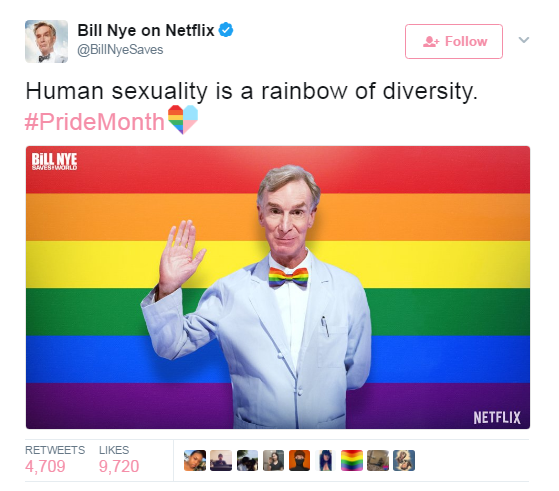Click the rainbow heart emoji icon

(183, 119)
